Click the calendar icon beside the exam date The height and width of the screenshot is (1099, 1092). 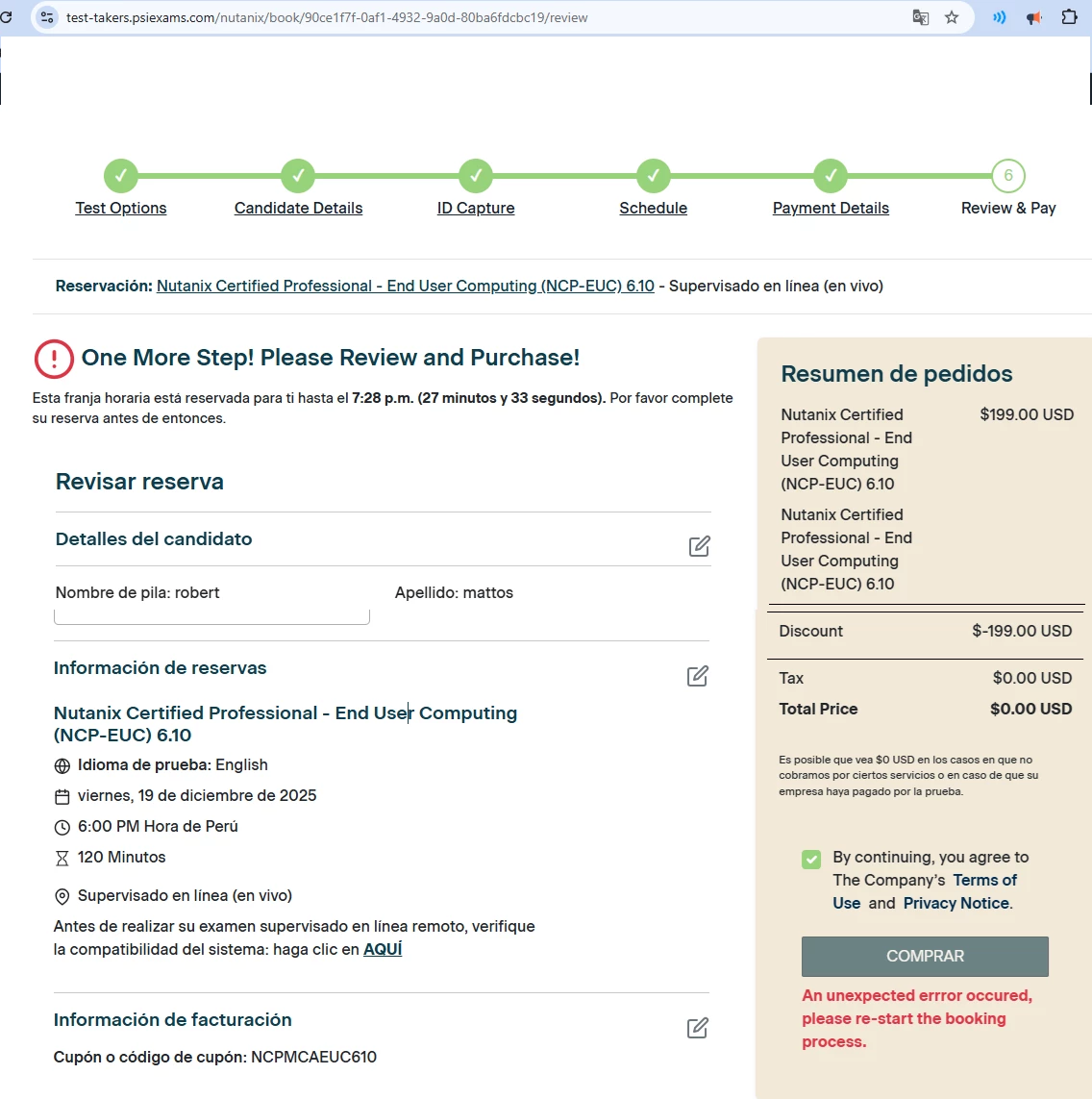pos(62,797)
